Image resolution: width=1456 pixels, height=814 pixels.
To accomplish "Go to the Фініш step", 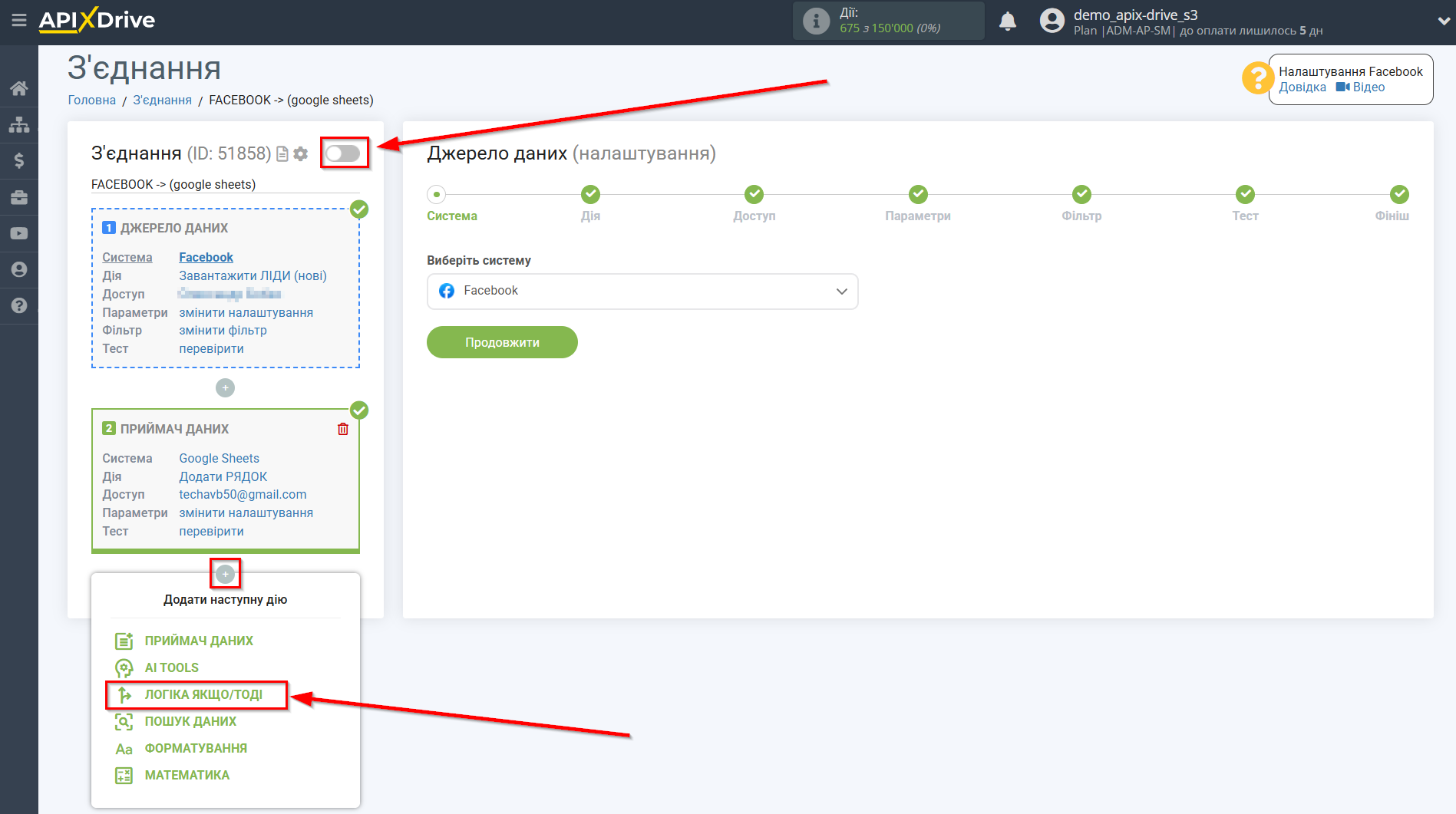I will pyautogui.click(x=1399, y=194).
